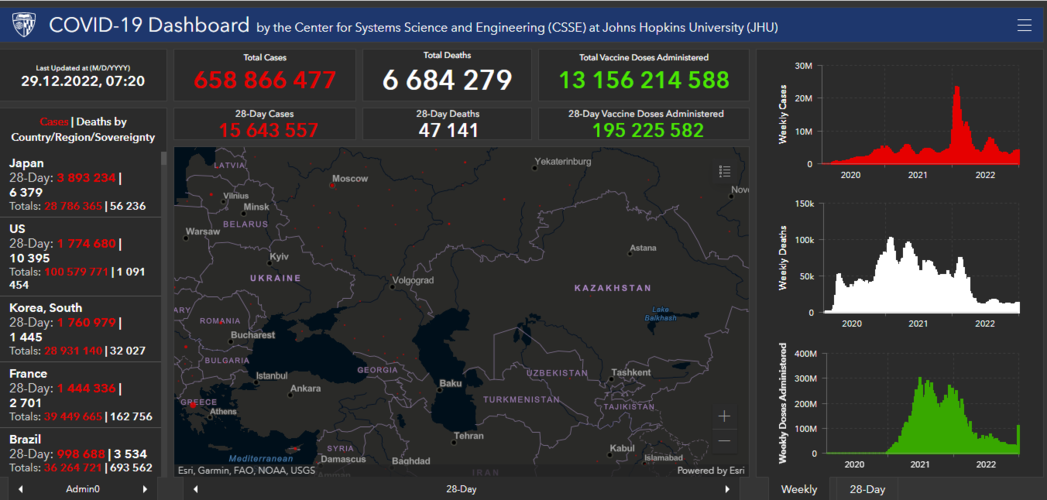Go to previous map view with left arrow

(x=195, y=489)
